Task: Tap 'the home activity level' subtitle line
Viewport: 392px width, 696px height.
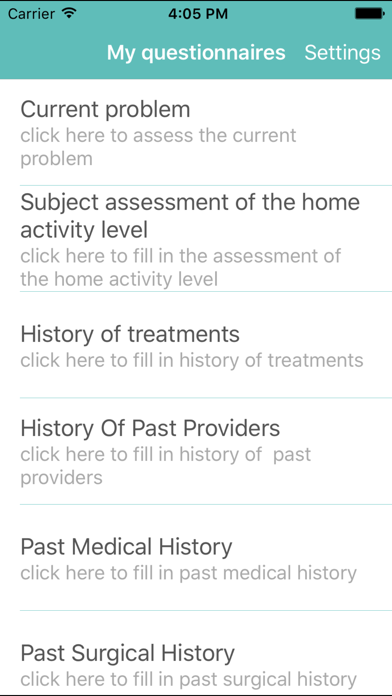Action: pyautogui.click(x=119, y=280)
